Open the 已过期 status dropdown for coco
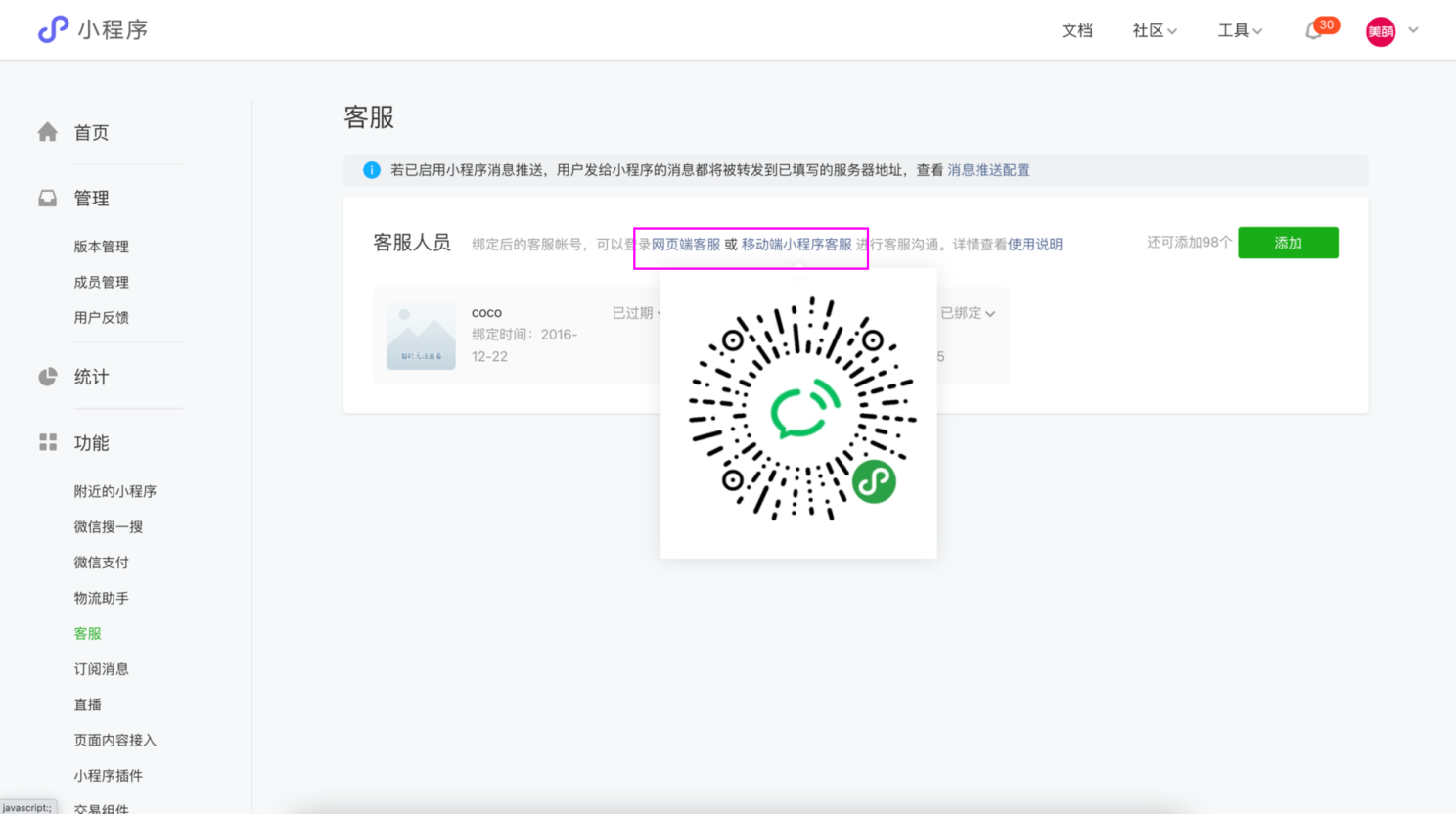The width and height of the screenshot is (1456, 814). [636, 313]
